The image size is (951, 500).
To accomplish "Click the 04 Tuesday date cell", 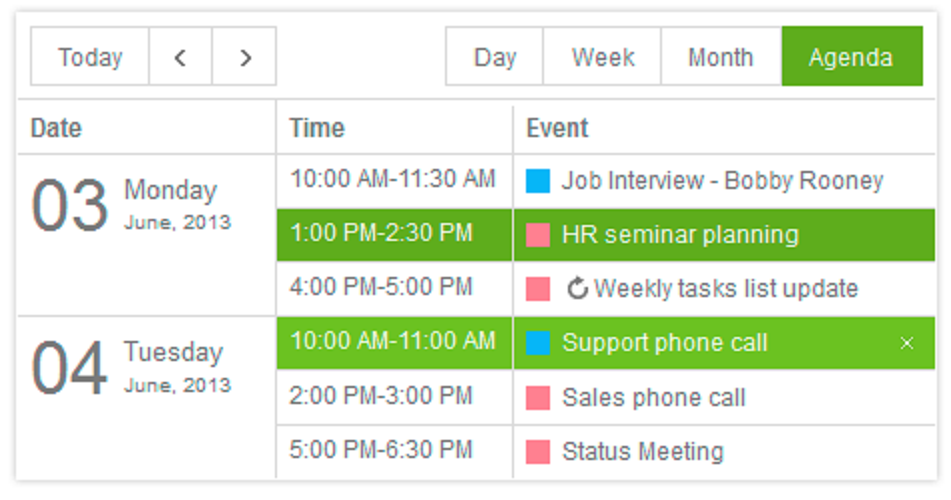I will pos(146,398).
